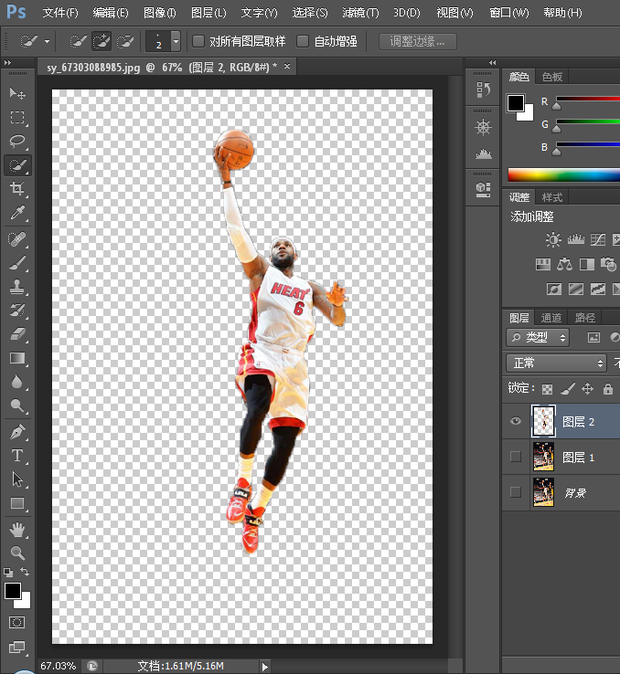Viewport: 620px width, 674px height.
Task: Select the Clone Stamp tool
Action: coord(17,287)
